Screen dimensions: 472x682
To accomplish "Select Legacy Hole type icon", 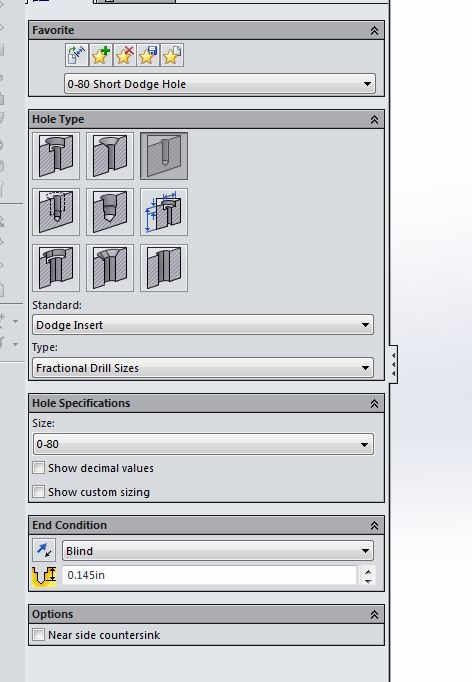I will point(164,212).
